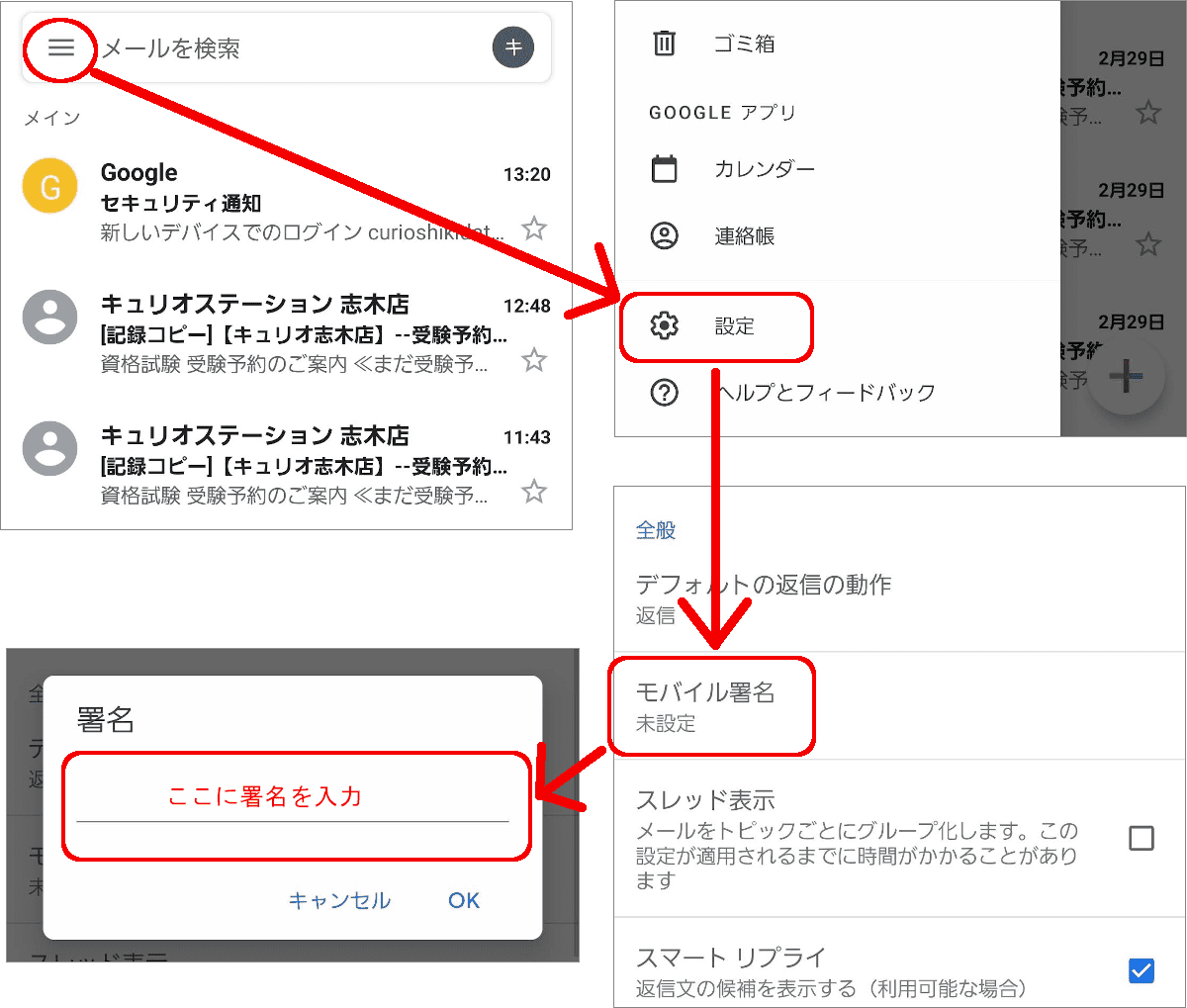Viewport: 1187px width, 1008px height.
Task: Open the 設定 menu entry
Action: click(837, 325)
